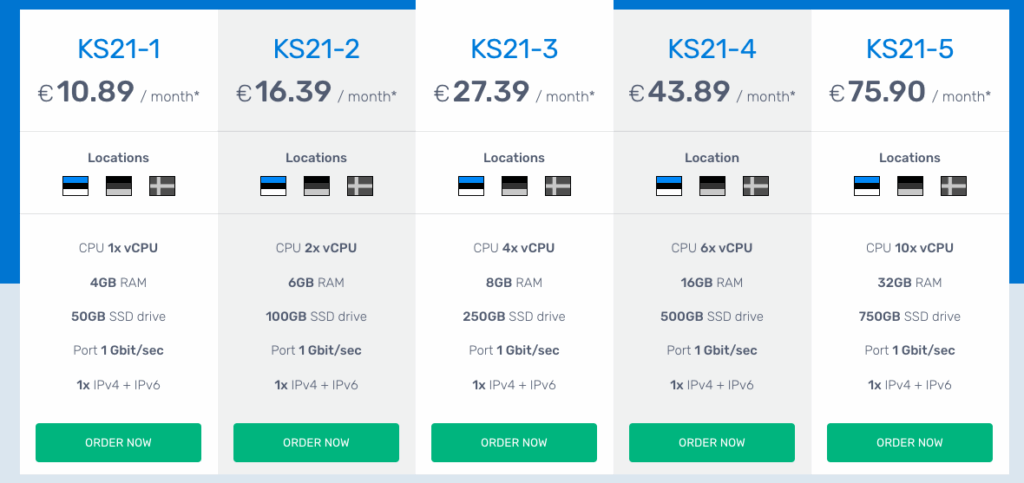Pick the grey striped flag for KS21-4

tap(712, 186)
